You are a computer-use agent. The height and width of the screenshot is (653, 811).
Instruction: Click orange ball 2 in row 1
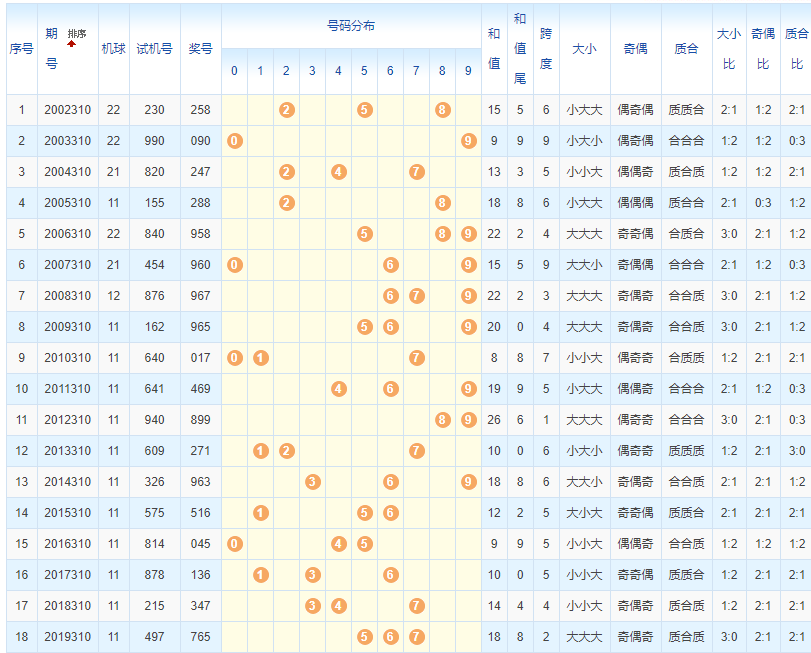[287, 110]
